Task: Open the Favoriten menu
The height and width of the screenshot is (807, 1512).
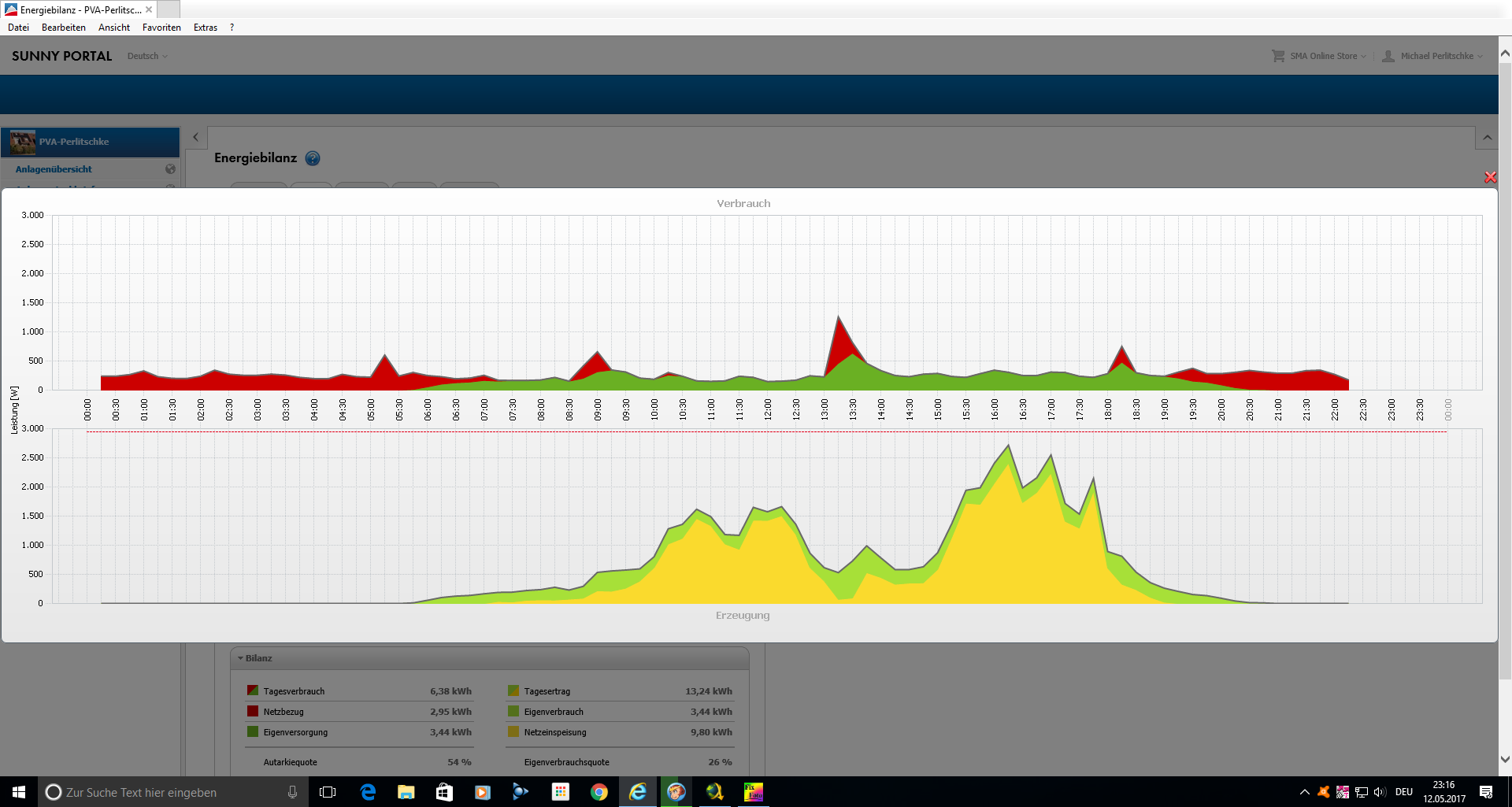Action: click(161, 28)
